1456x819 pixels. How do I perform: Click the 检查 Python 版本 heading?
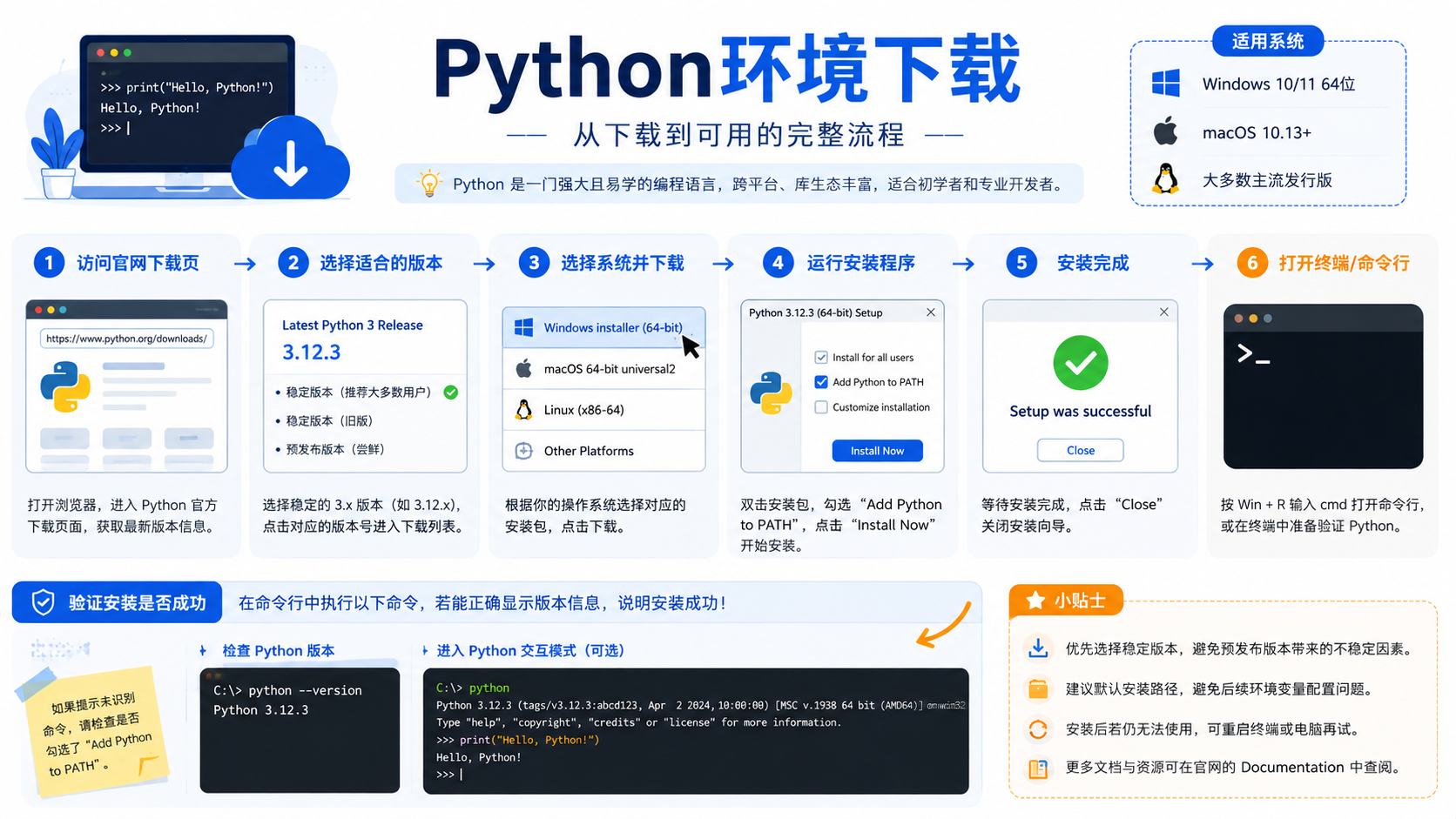(278, 650)
